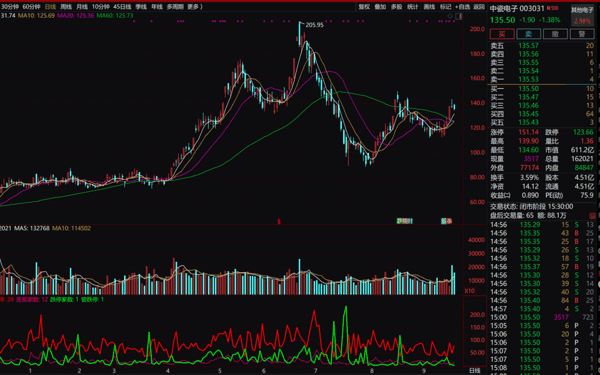Viewport: 600px width, 375px height.
Task: Select the 季线 quarterly chart tab
Action: click(x=141, y=7)
